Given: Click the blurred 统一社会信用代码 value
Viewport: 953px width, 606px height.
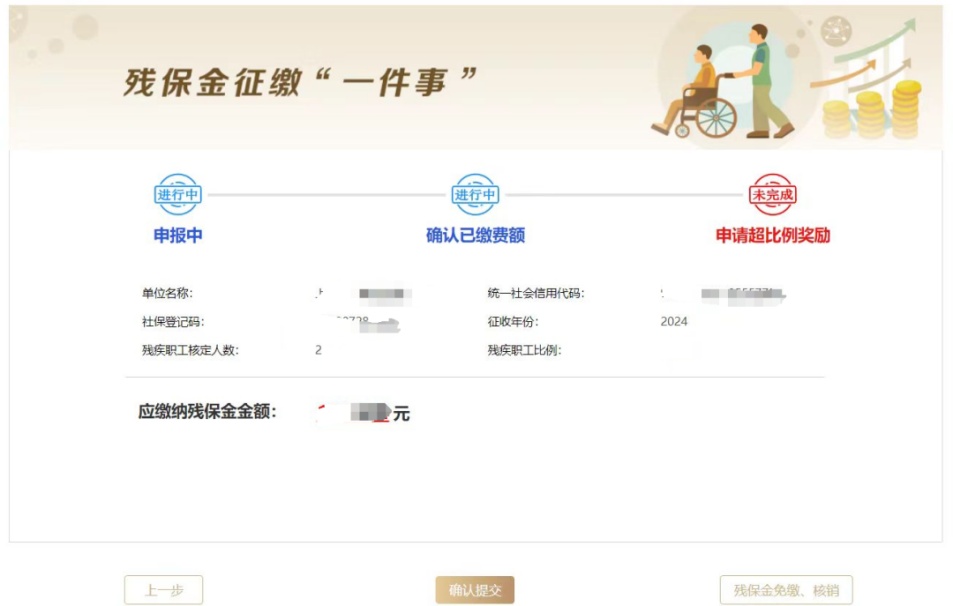Looking at the screenshot, I should (x=723, y=294).
